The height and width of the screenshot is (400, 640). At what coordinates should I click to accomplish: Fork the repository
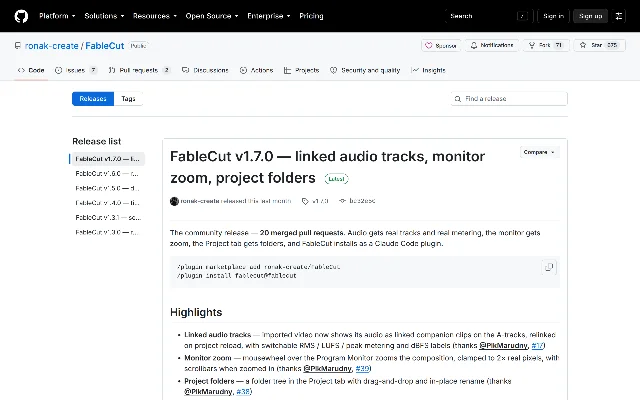pos(546,45)
